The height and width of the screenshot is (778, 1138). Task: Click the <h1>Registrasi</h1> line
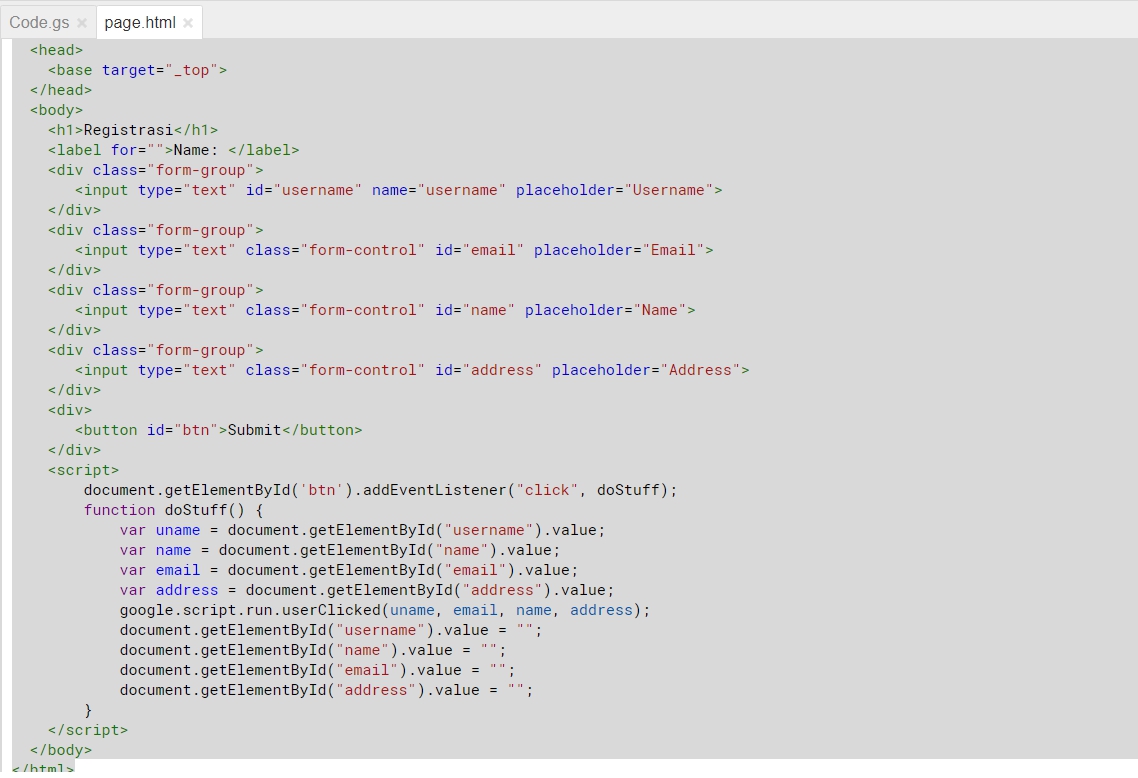133,130
